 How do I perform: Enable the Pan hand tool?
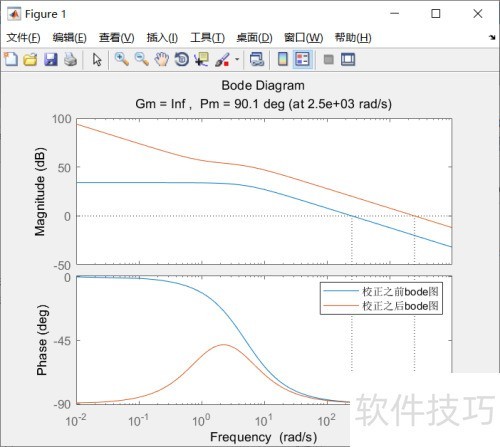[x=162, y=60]
